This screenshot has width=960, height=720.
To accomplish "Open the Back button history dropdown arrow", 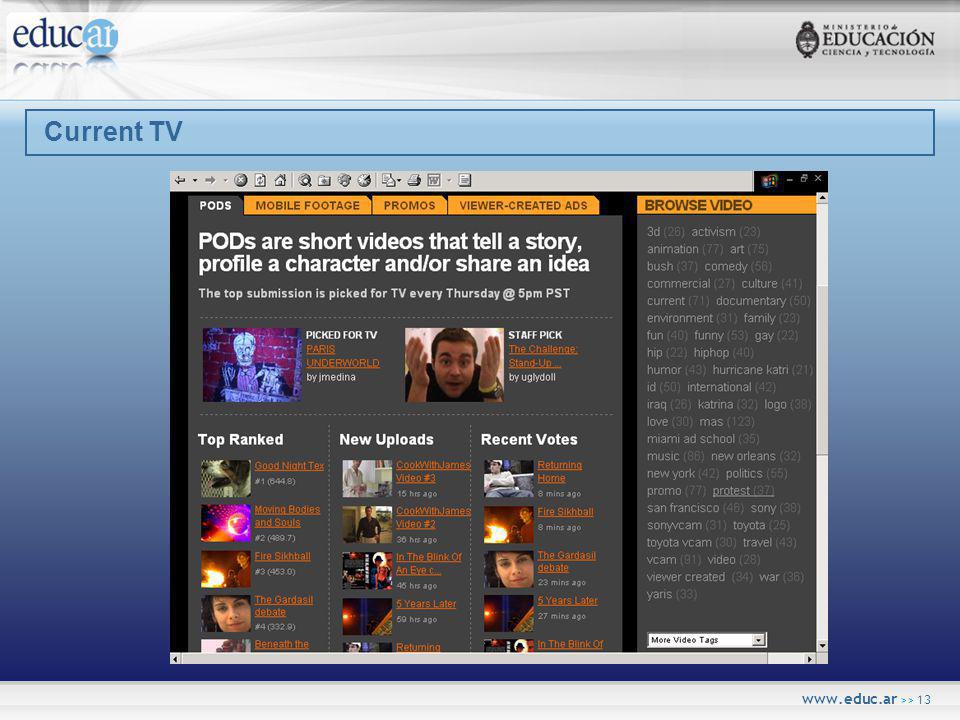I will (195, 180).
